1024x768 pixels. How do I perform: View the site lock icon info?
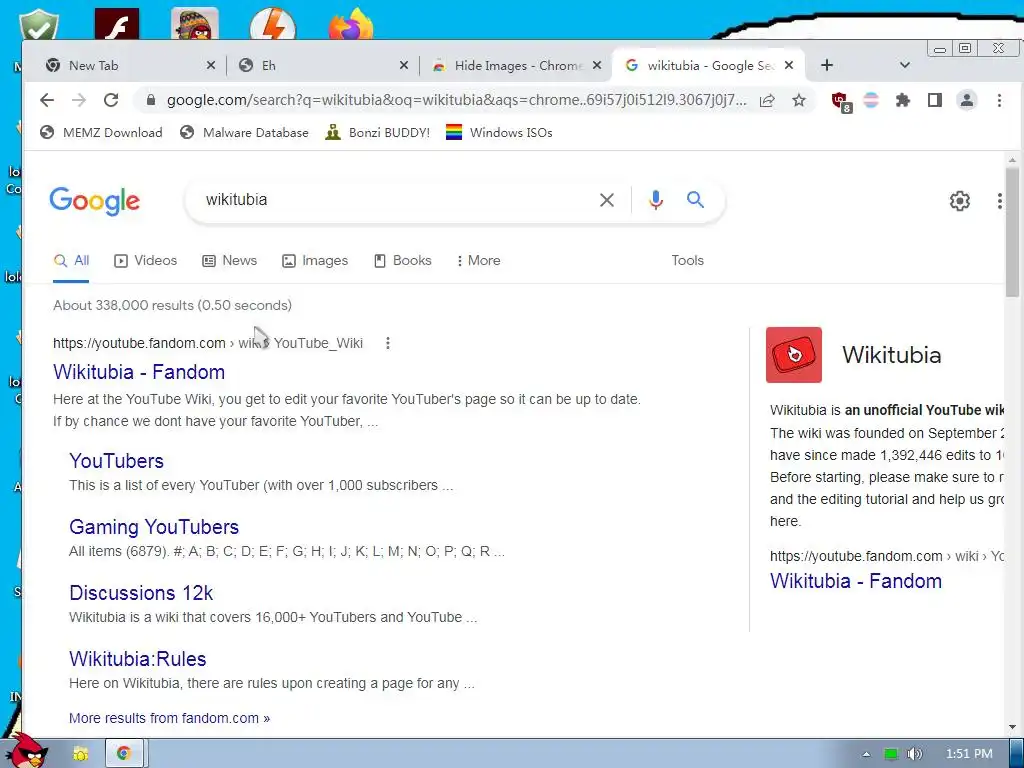point(151,100)
